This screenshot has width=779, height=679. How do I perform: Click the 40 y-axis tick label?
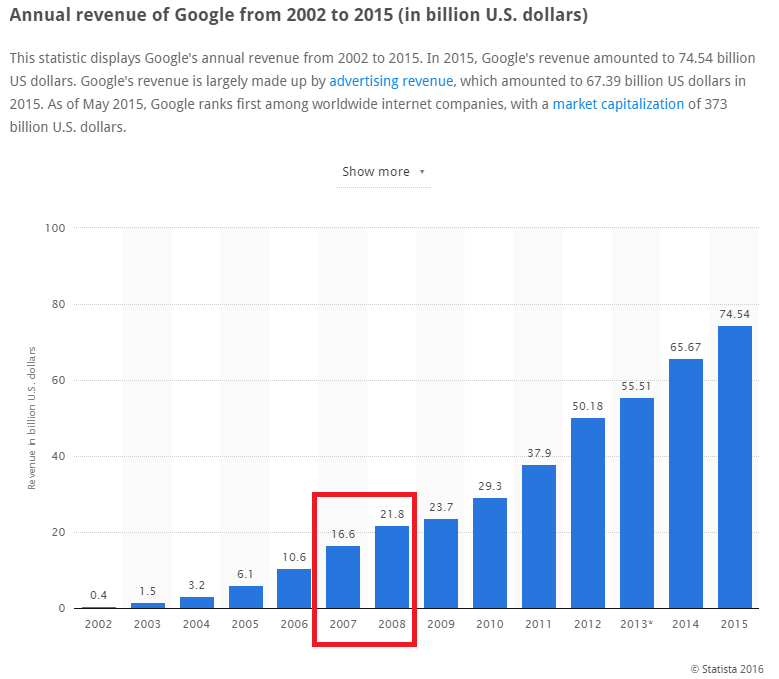point(59,456)
